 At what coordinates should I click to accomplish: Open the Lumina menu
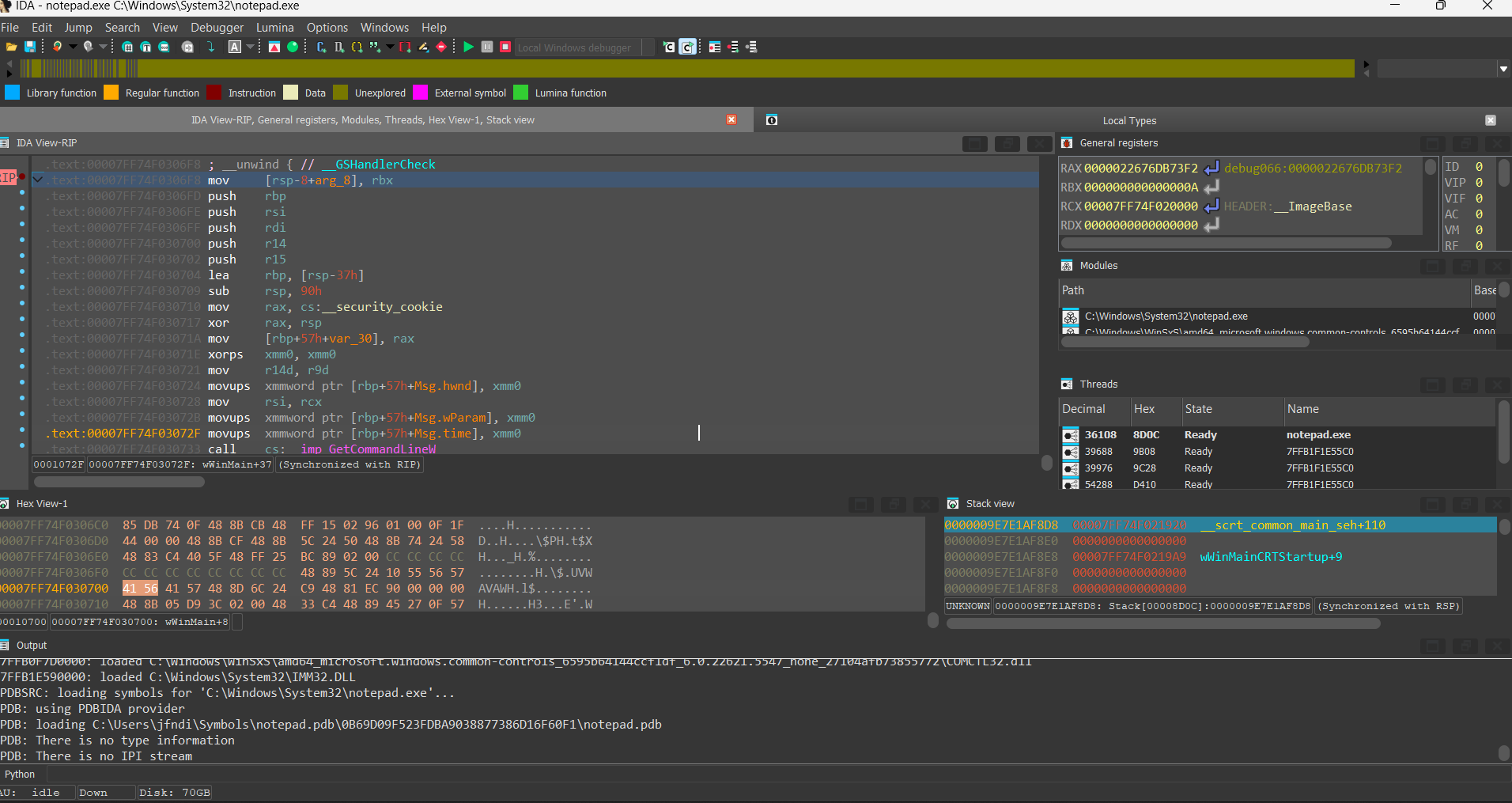pyautogui.click(x=274, y=28)
